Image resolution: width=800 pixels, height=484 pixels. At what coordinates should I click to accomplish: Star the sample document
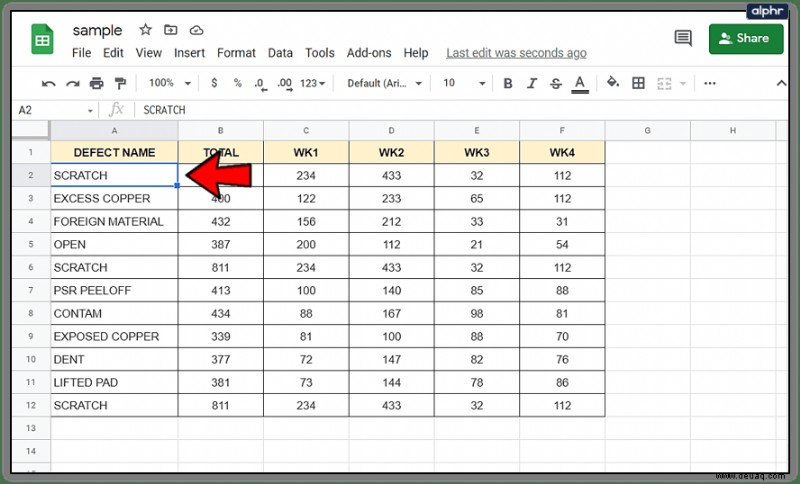145,30
